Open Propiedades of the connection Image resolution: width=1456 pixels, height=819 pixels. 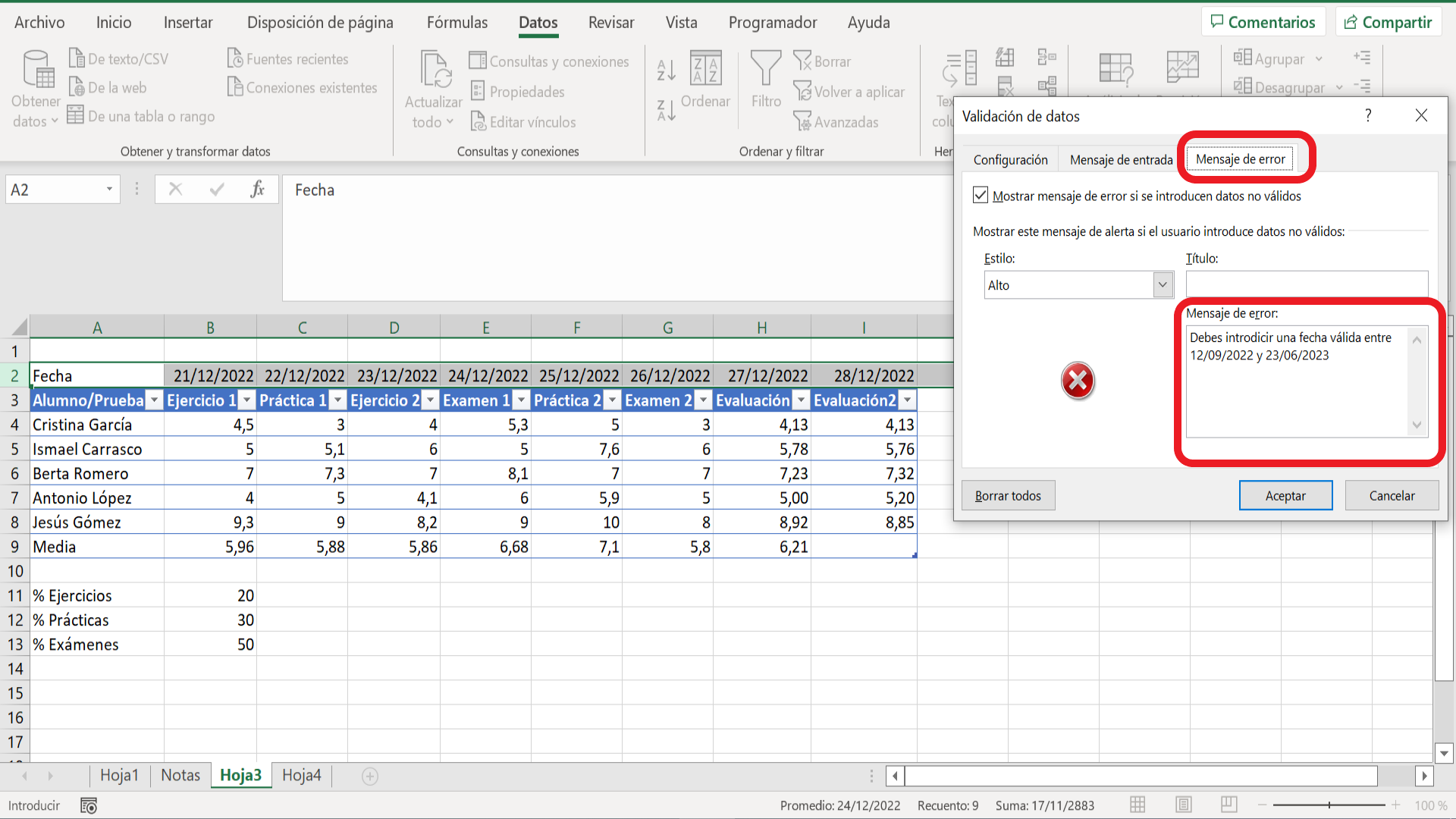pyautogui.click(x=518, y=92)
